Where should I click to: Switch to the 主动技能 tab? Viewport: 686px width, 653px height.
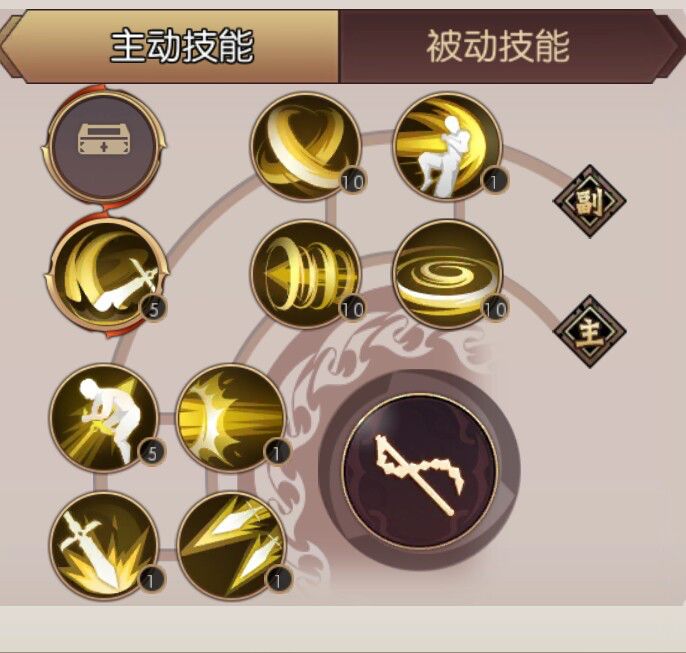click(182, 46)
